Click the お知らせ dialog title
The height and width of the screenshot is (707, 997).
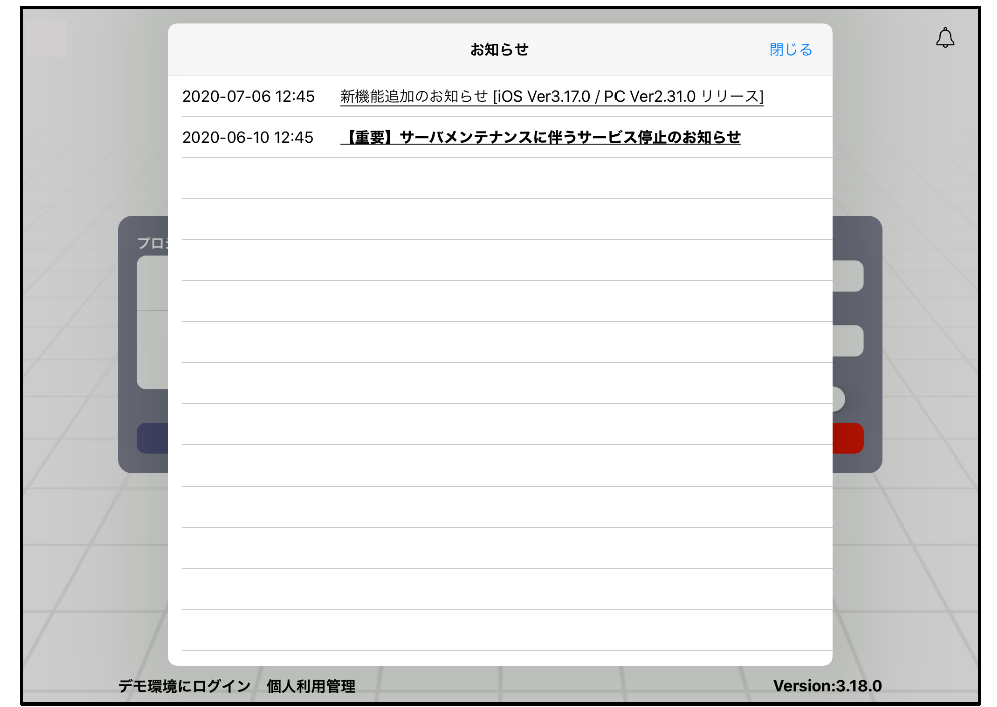click(499, 49)
